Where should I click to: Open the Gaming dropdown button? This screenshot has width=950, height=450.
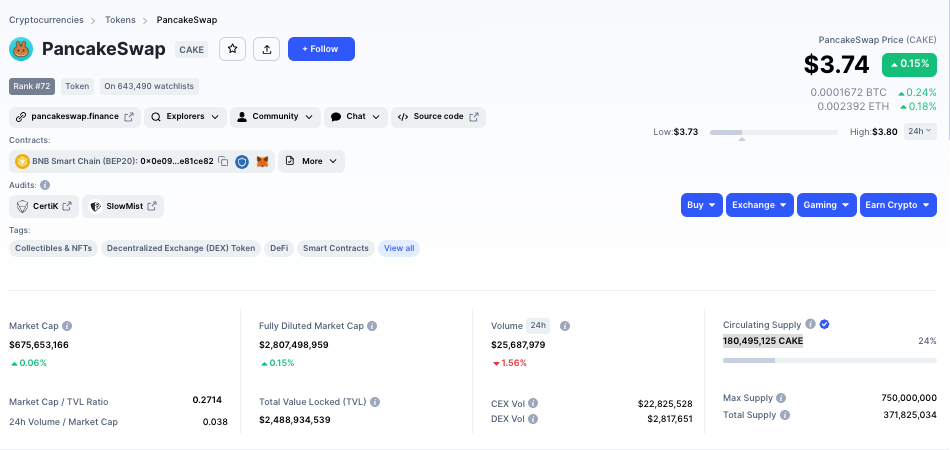(x=827, y=205)
